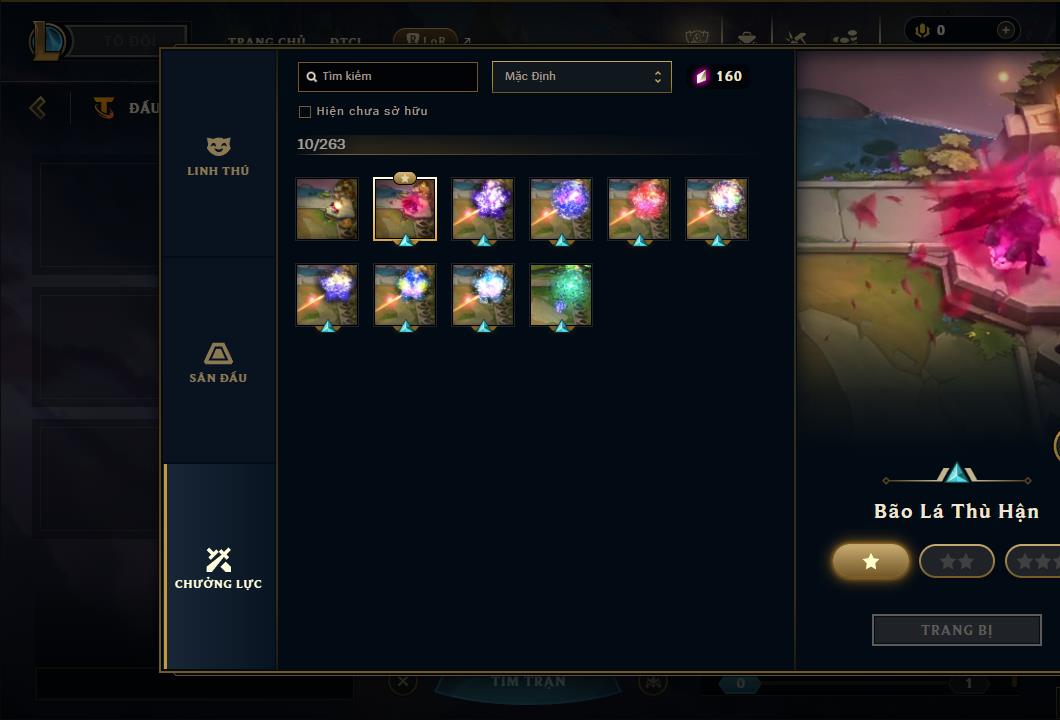Click the Tìm Trận button
This screenshot has width=1060, height=720.
click(x=528, y=681)
